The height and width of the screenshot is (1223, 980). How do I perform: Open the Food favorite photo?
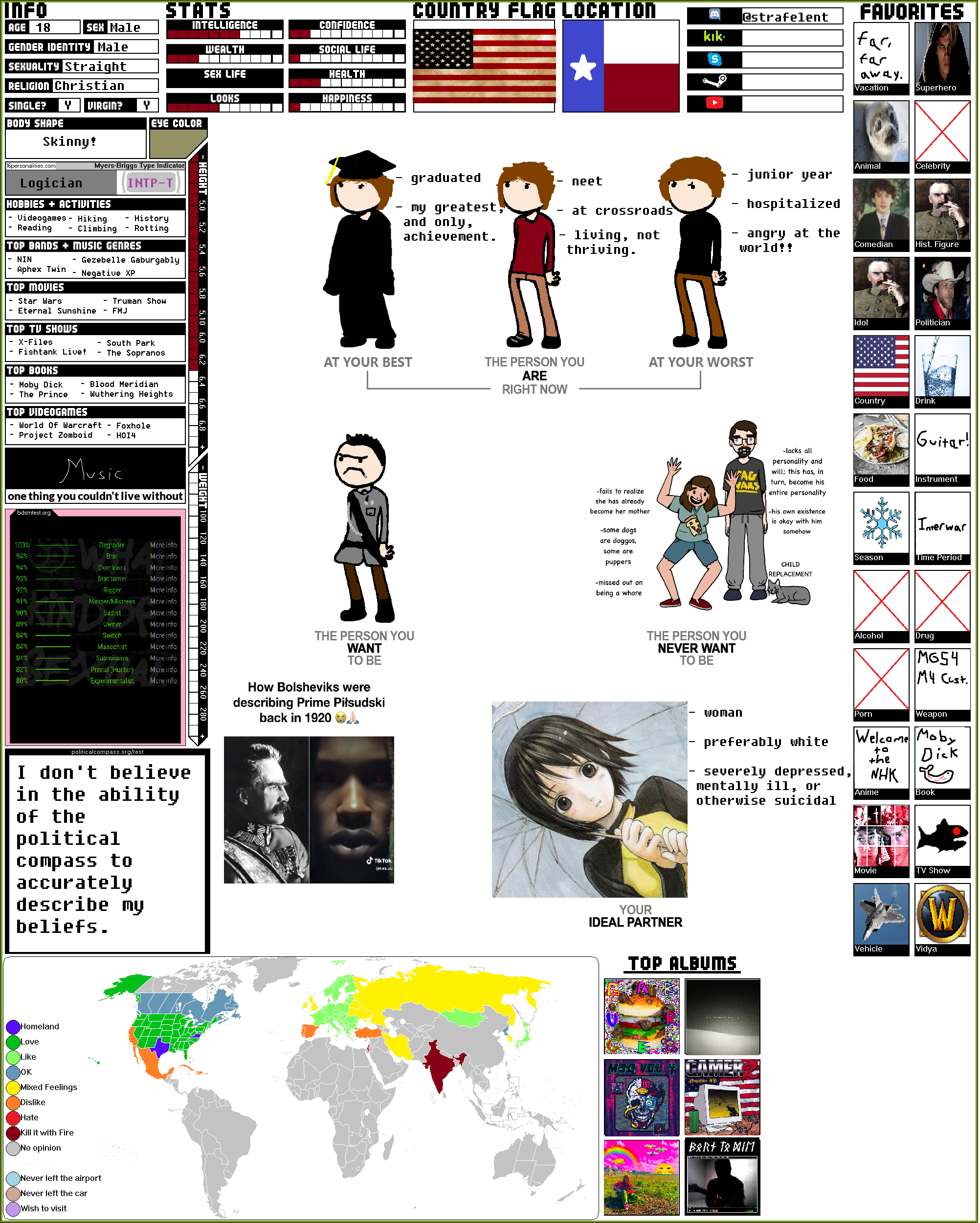882,444
